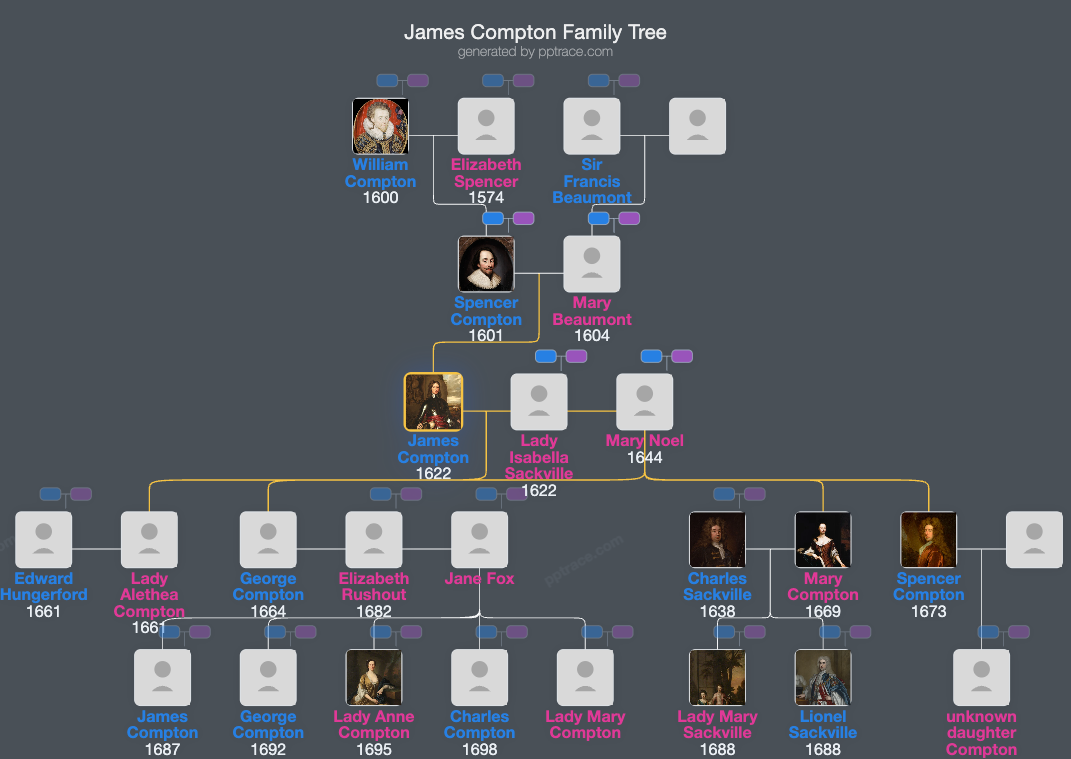Toggle the blue pill above James Compton 1687
Image resolution: width=1071 pixels, height=759 pixels.
coord(170,632)
